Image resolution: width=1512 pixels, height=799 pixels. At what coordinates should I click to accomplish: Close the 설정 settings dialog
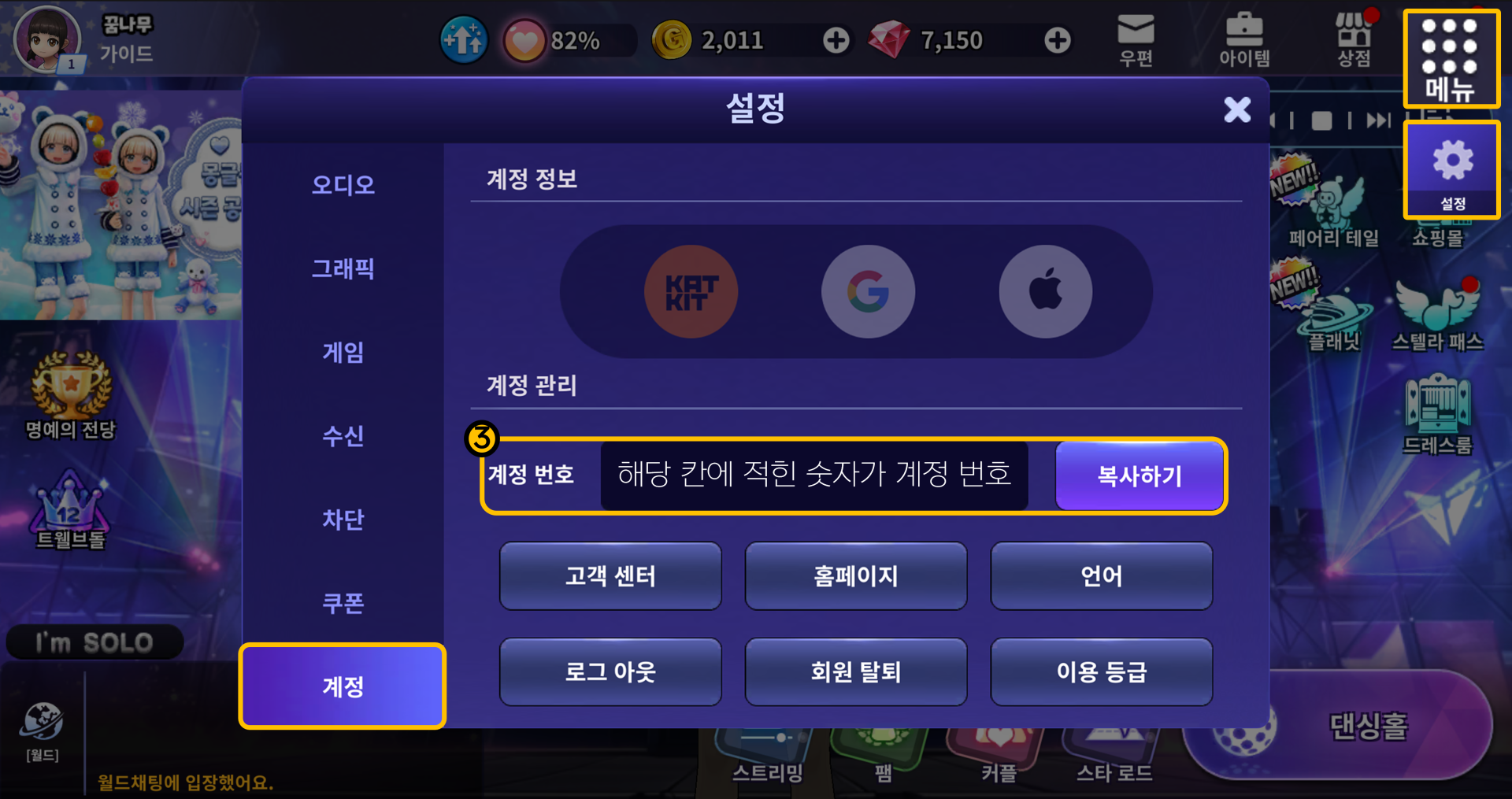[x=1237, y=109]
